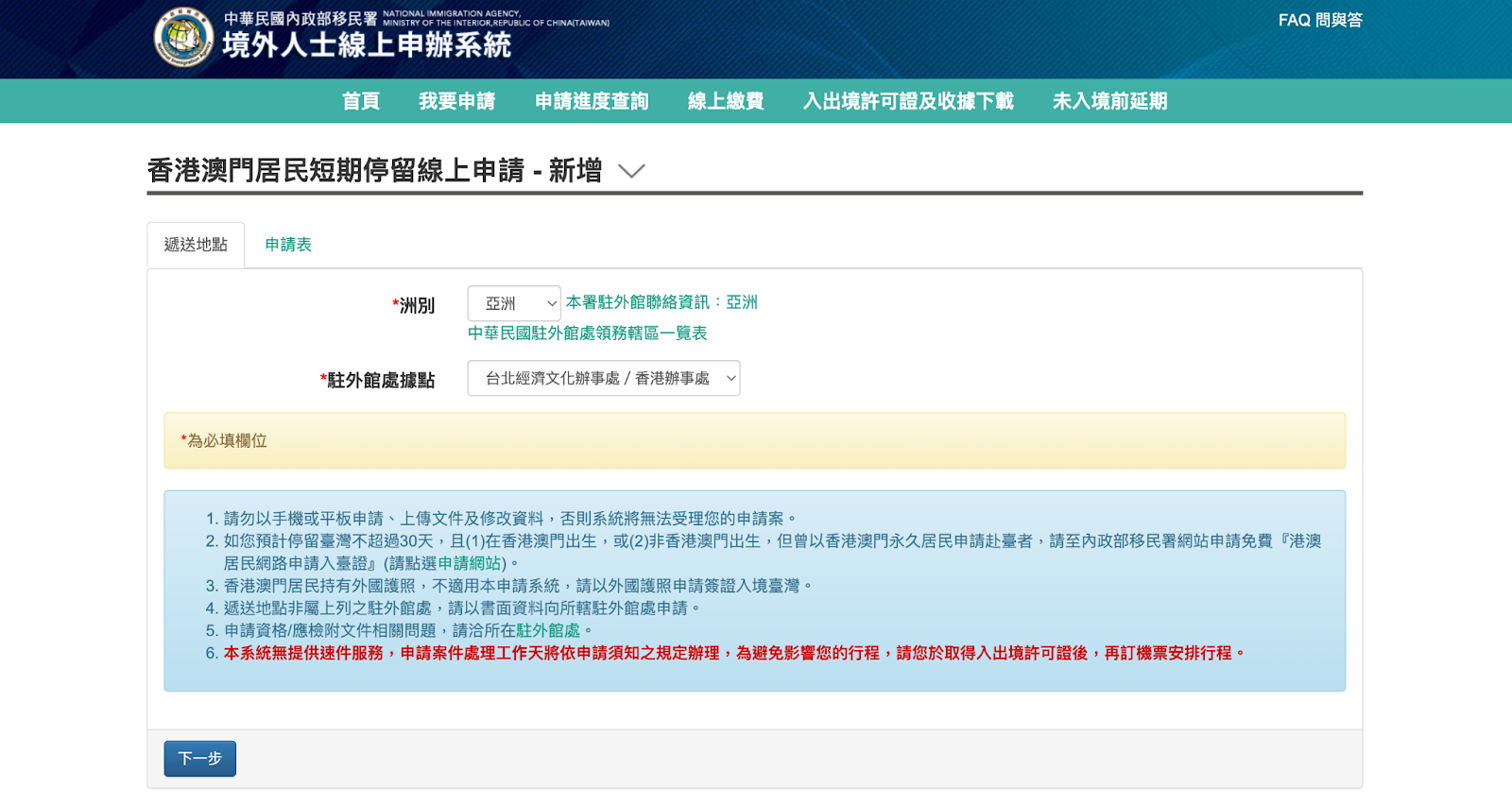This screenshot has height=805, width=1512.
Task: Follow the 駐外館處 link in note five
Action: tap(548, 630)
